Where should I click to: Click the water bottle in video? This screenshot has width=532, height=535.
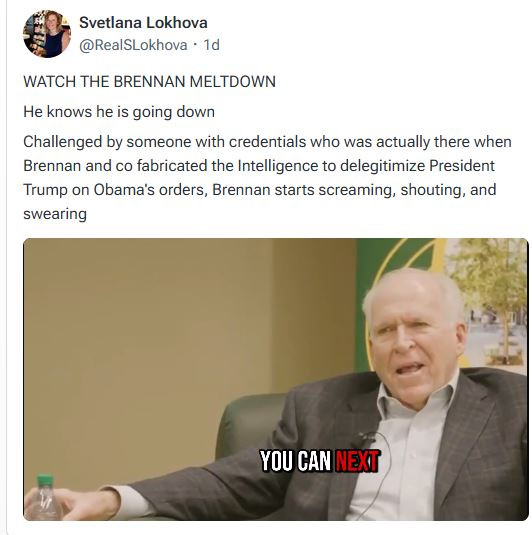pyautogui.click(x=45, y=497)
